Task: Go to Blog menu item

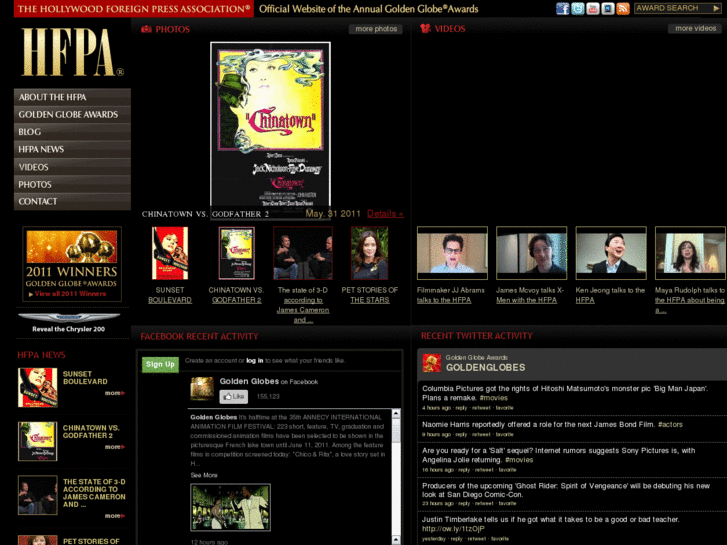Action: (72, 132)
